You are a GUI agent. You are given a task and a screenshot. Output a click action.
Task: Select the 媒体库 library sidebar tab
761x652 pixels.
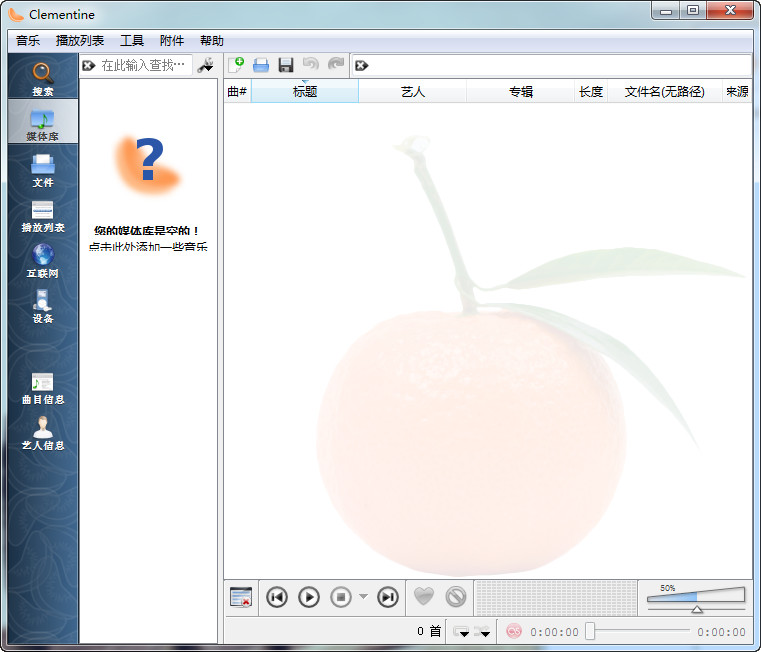click(43, 121)
